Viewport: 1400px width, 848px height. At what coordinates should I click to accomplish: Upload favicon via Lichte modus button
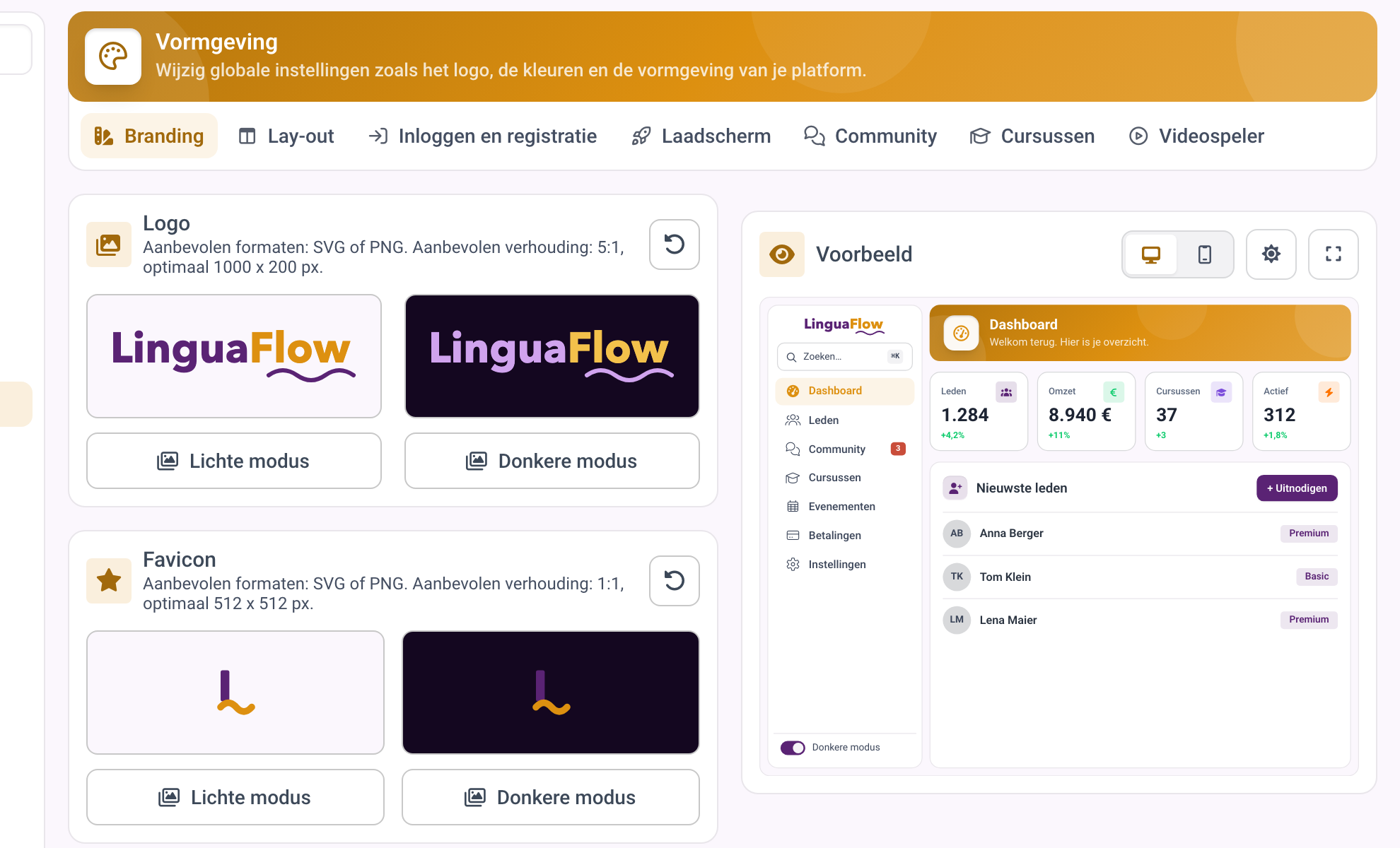(x=235, y=797)
